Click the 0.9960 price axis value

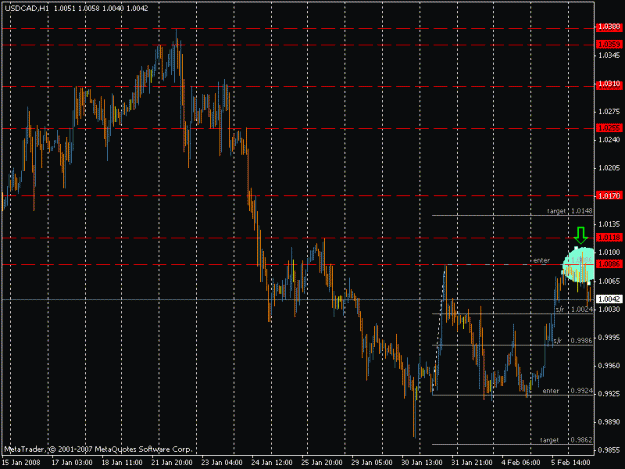point(609,365)
